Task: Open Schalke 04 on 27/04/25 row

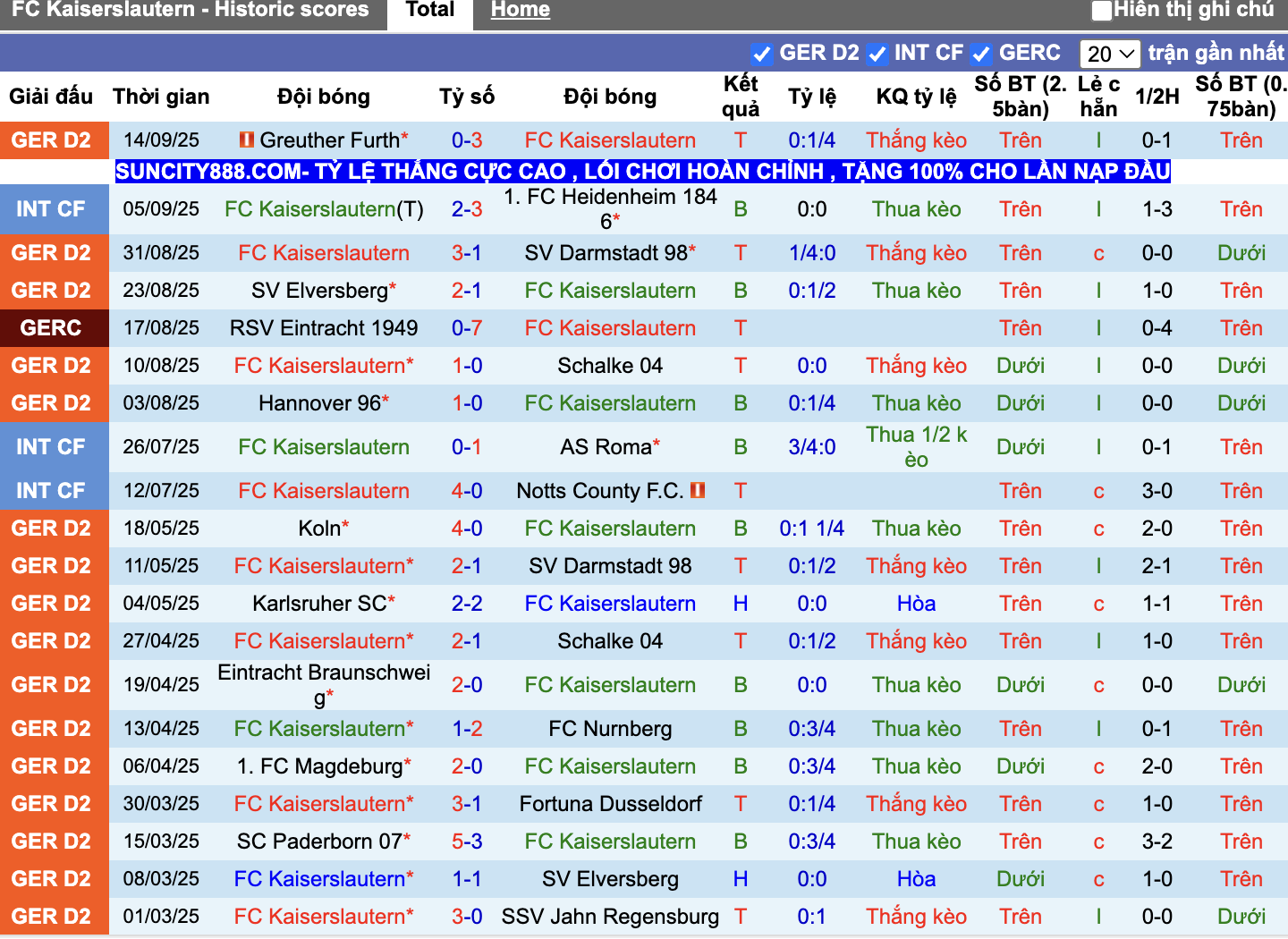Action: point(610,641)
